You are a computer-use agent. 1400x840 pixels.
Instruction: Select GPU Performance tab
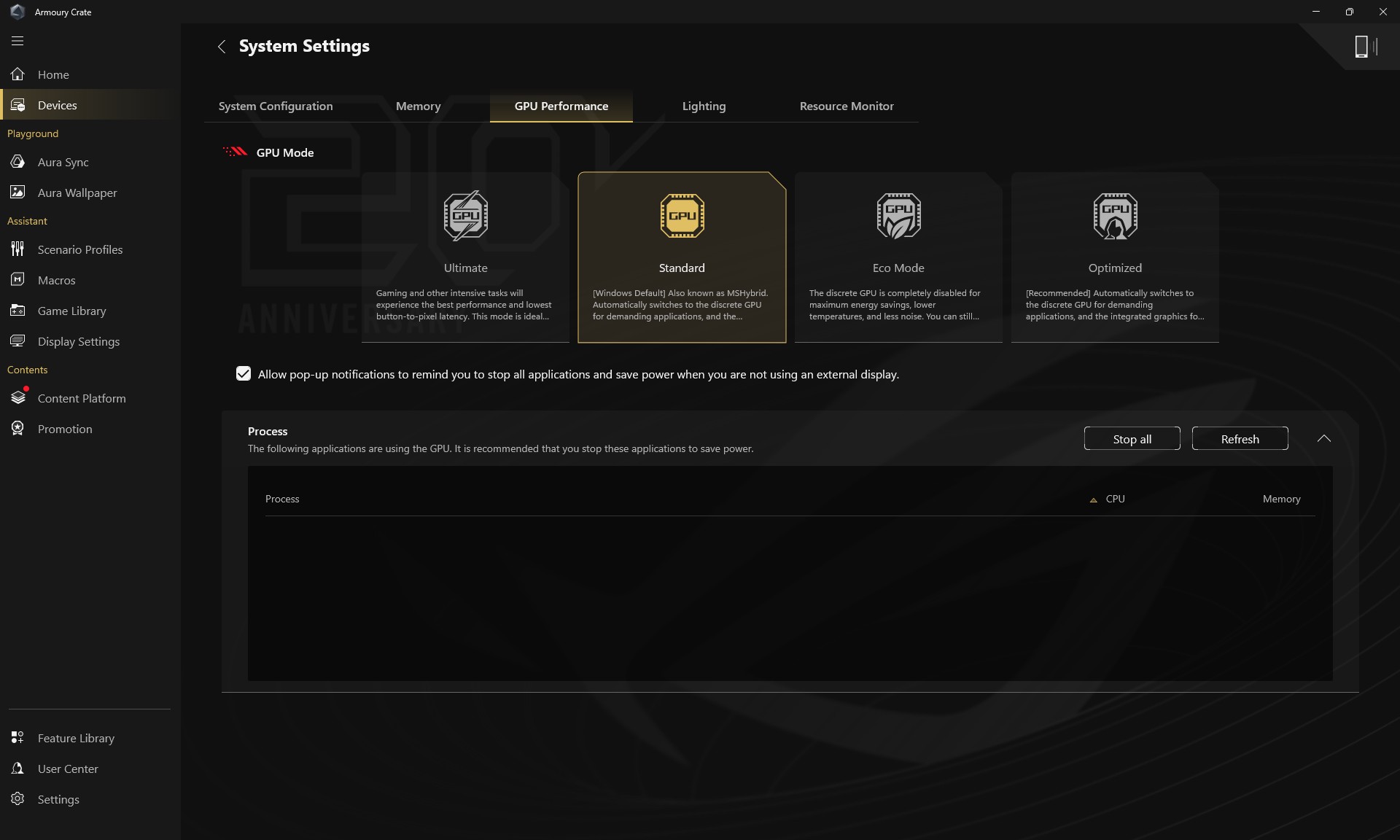[561, 106]
